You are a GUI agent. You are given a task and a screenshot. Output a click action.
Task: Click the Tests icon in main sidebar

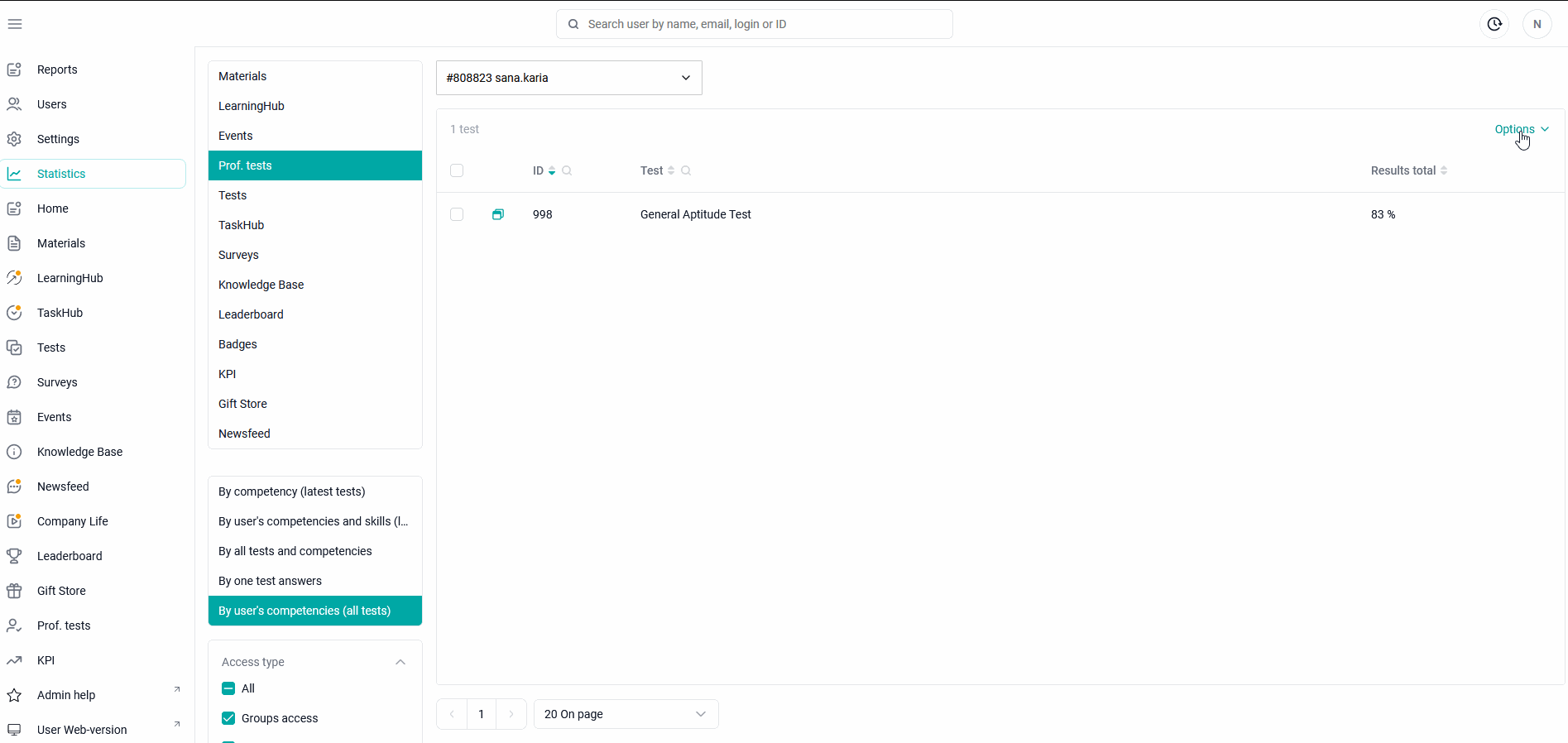(x=14, y=348)
